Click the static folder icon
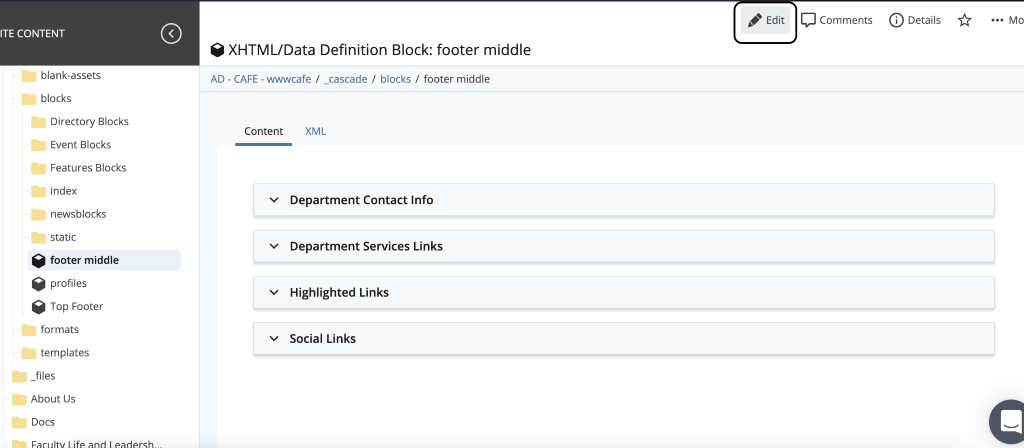1024x448 pixels. coord(39,237)
